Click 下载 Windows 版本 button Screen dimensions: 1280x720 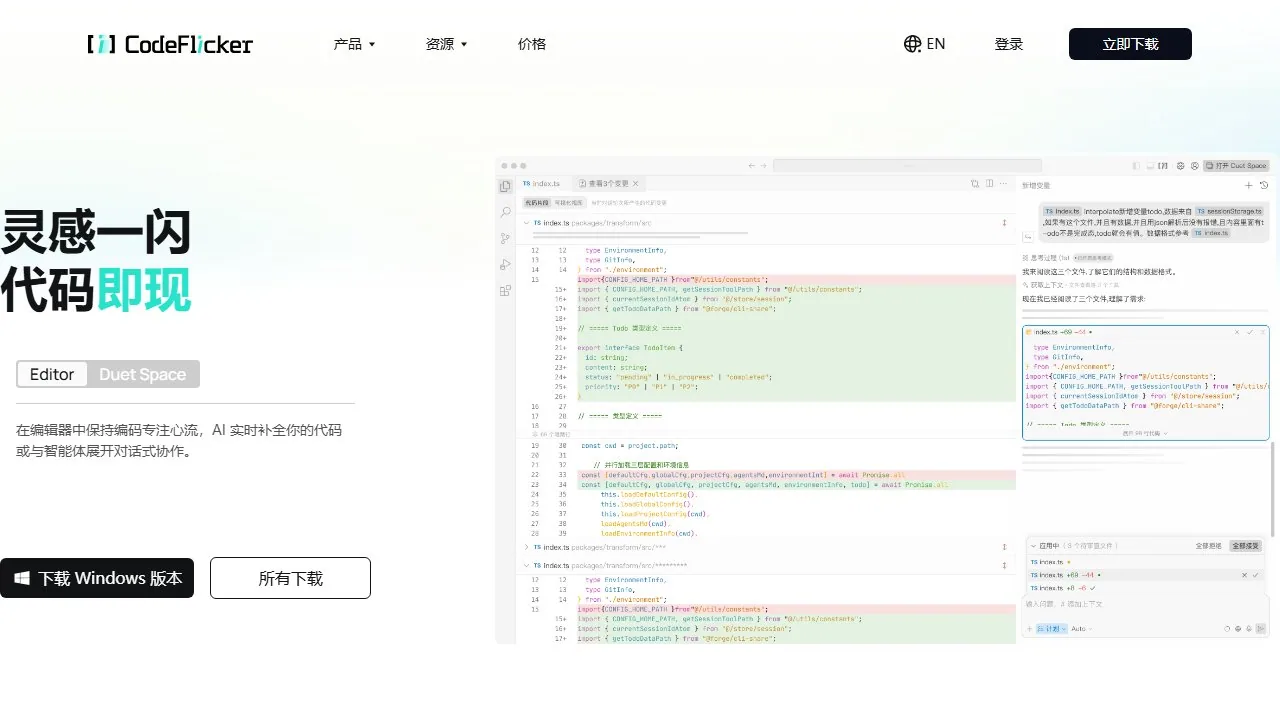pyautogui.click(x=97, y=578)
